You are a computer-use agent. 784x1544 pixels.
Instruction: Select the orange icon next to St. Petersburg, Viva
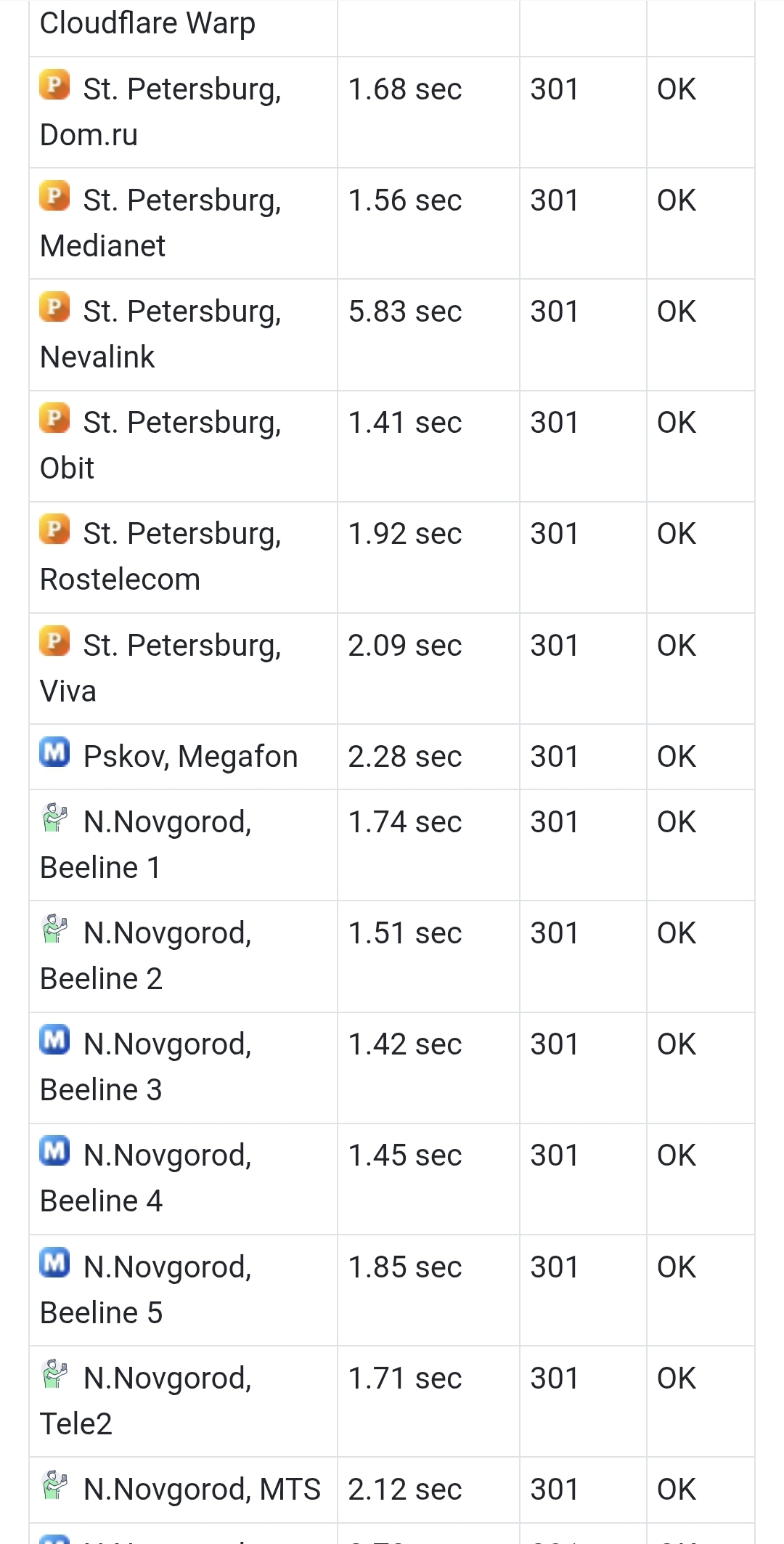54,641
